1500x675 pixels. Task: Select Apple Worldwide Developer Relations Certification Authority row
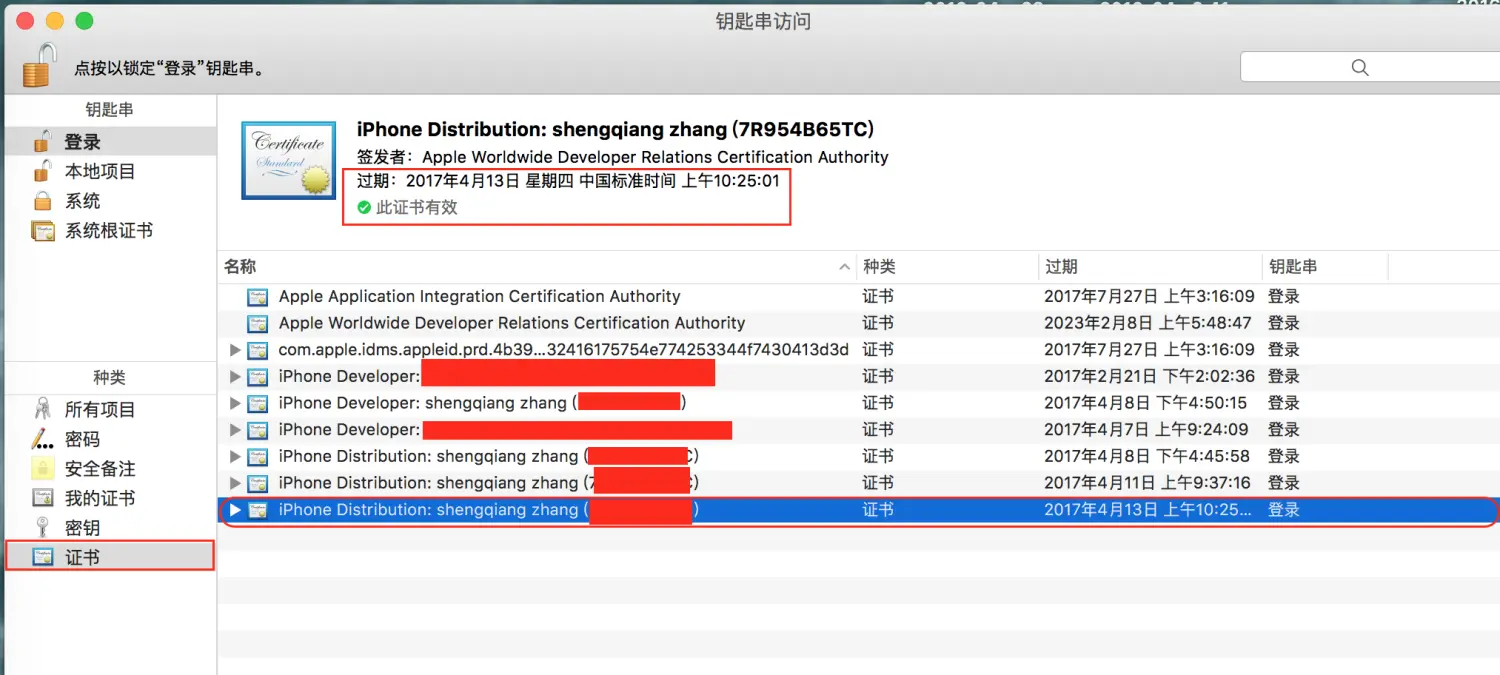[859, 323]
